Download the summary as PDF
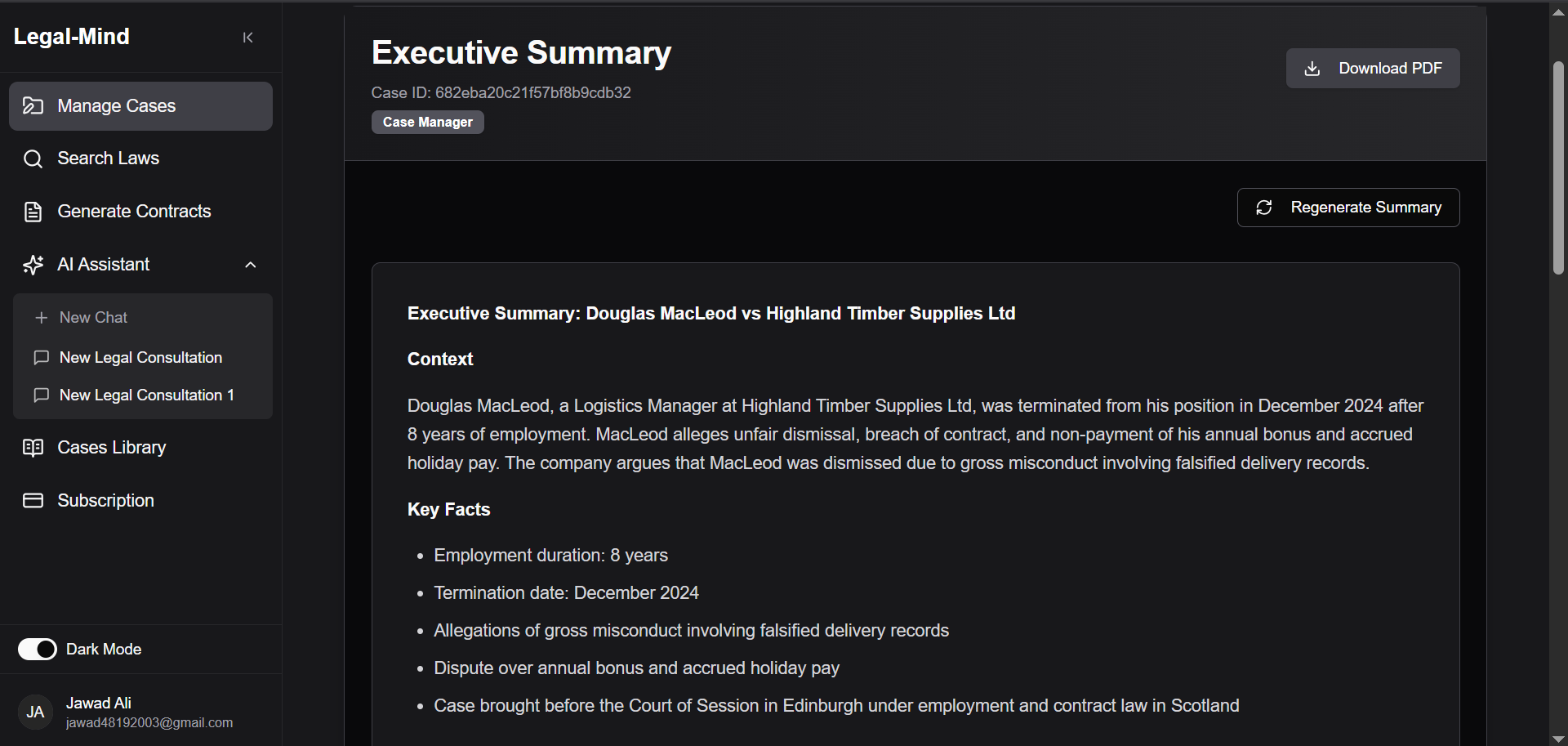Viewport: 1568px width, 746px height. [1373, 69]
